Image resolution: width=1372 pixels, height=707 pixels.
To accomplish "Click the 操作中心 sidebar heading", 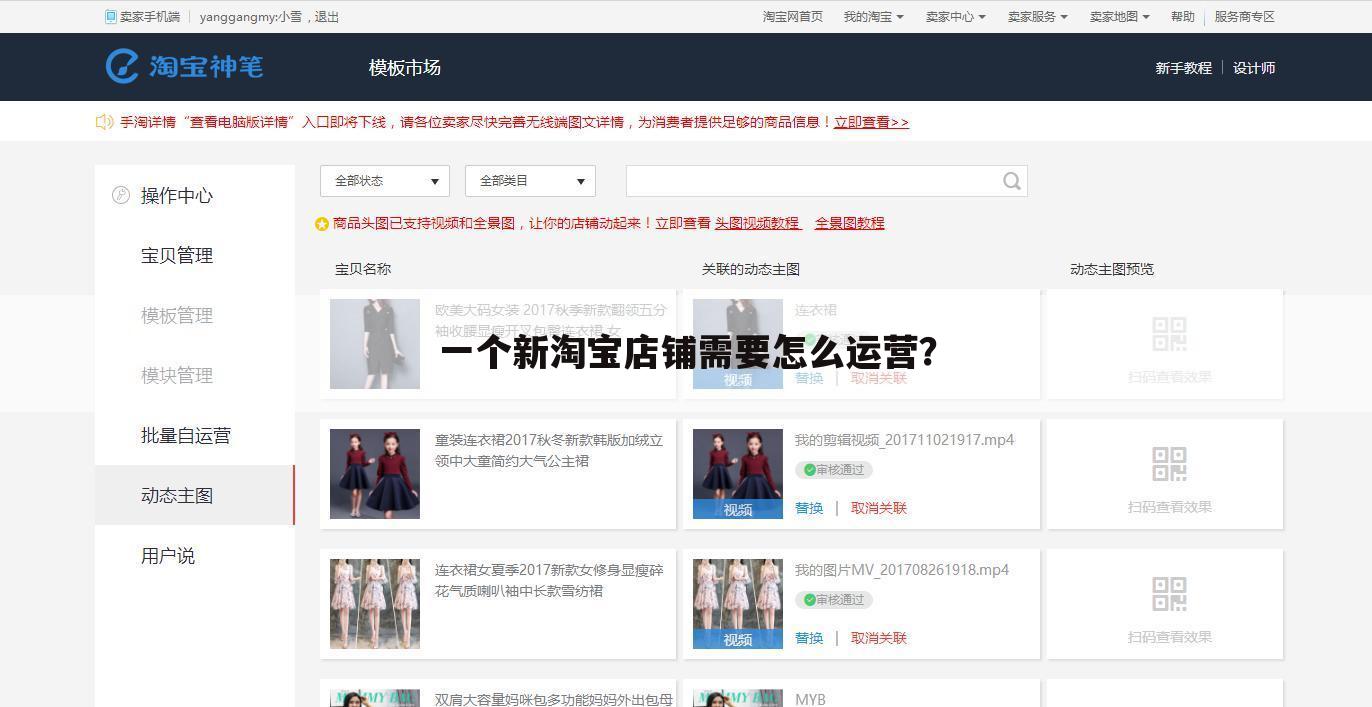I will (x=177, y=196).
